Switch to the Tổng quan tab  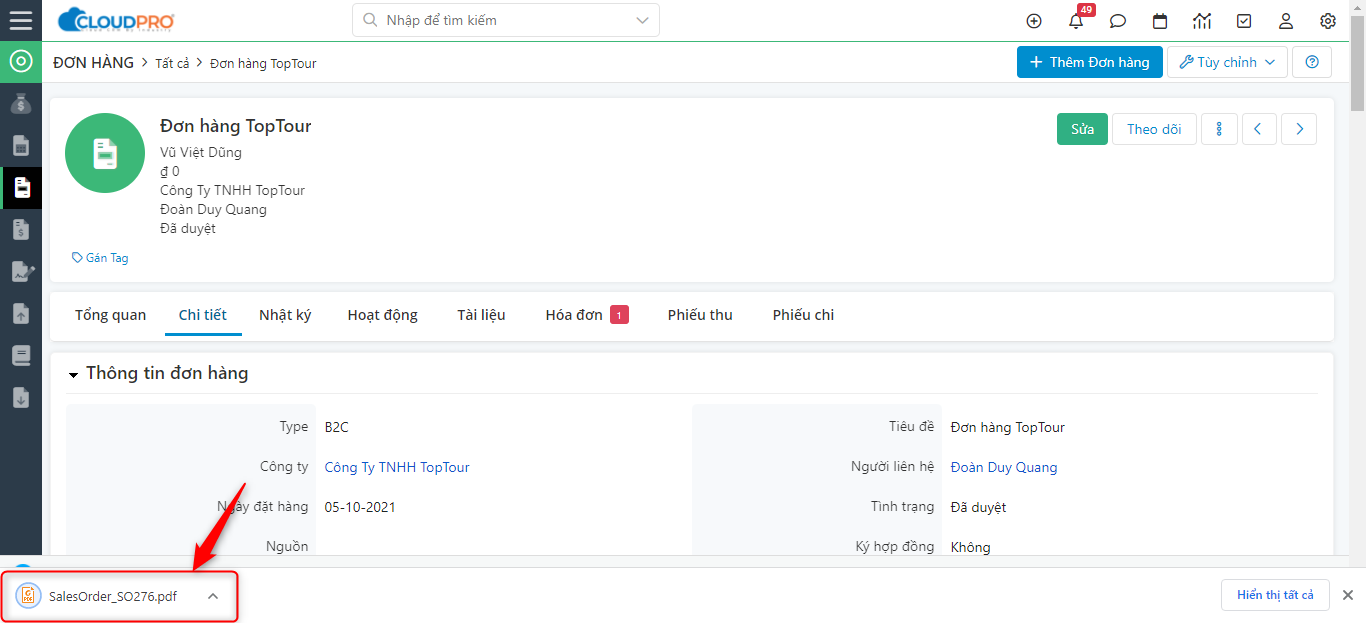point(110,315)
